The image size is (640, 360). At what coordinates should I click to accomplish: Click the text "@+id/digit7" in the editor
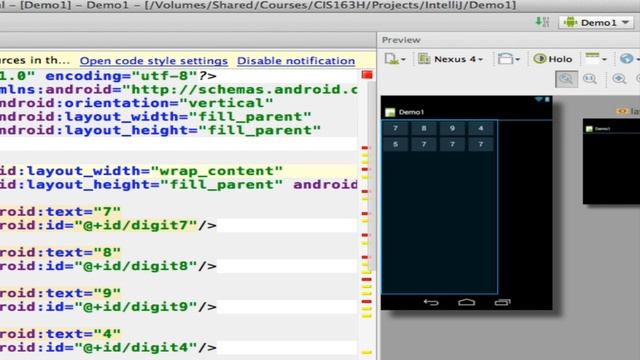[136, 225]
